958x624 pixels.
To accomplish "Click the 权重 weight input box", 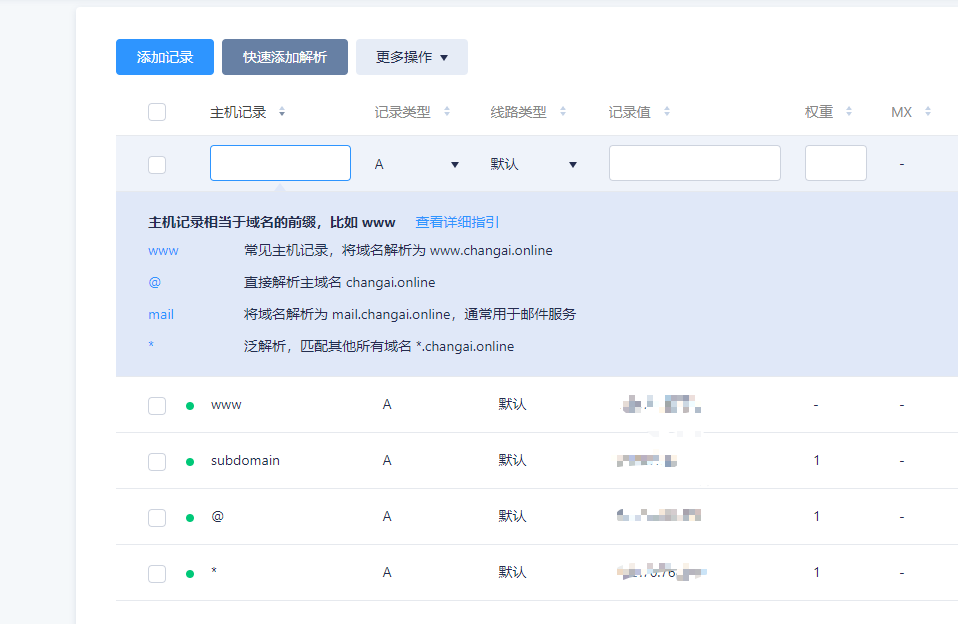I will (x=835, y=163).
